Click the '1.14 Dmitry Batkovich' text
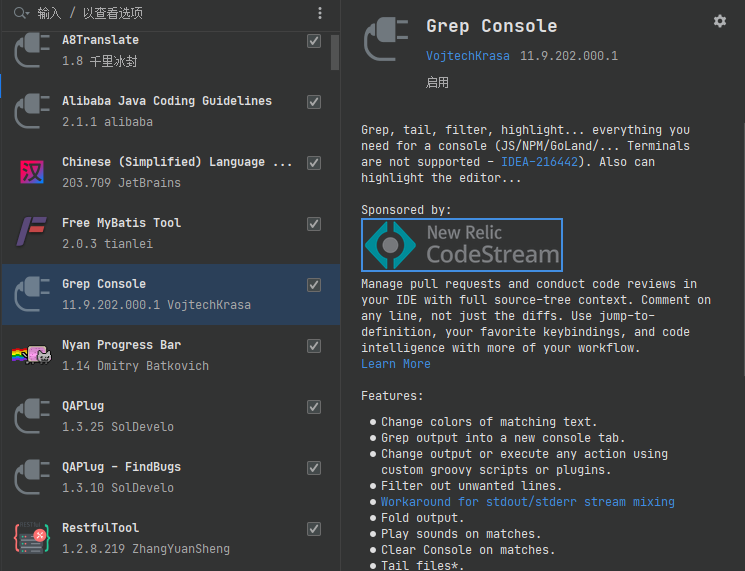 135,366
